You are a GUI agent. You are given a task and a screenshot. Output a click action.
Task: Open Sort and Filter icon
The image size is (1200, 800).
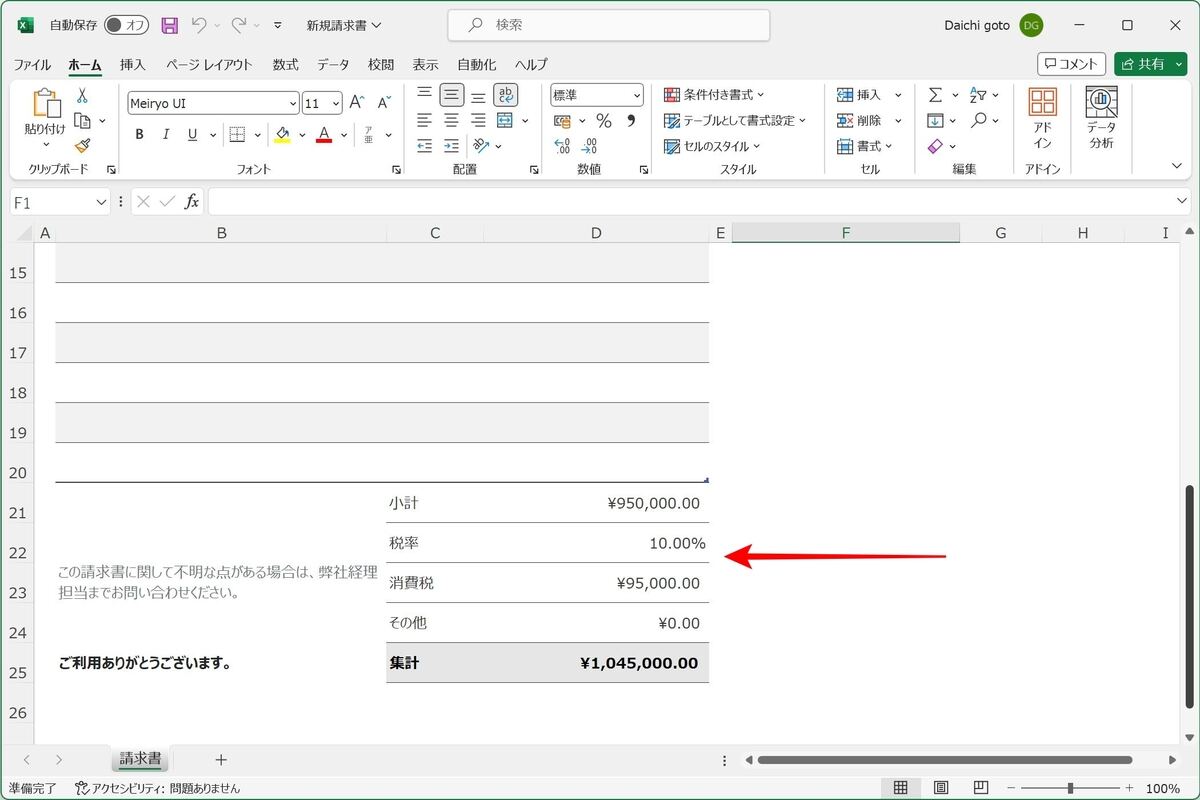tap(978, 95)
